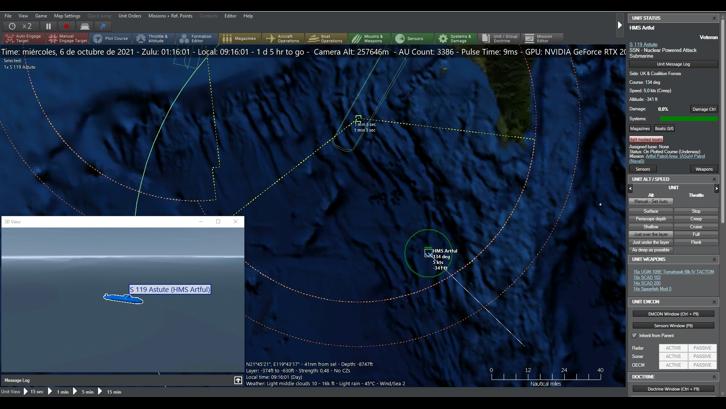Run Unit View for 5 min
The width and height of the screenshot is (726, 409).
[84, 392]
